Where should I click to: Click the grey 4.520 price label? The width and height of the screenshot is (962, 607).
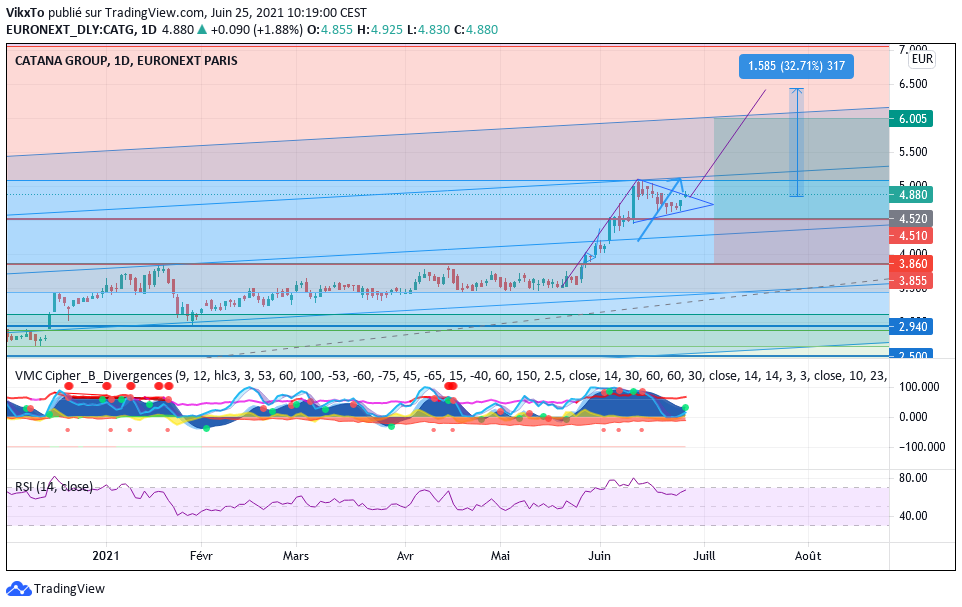point(911,218)
